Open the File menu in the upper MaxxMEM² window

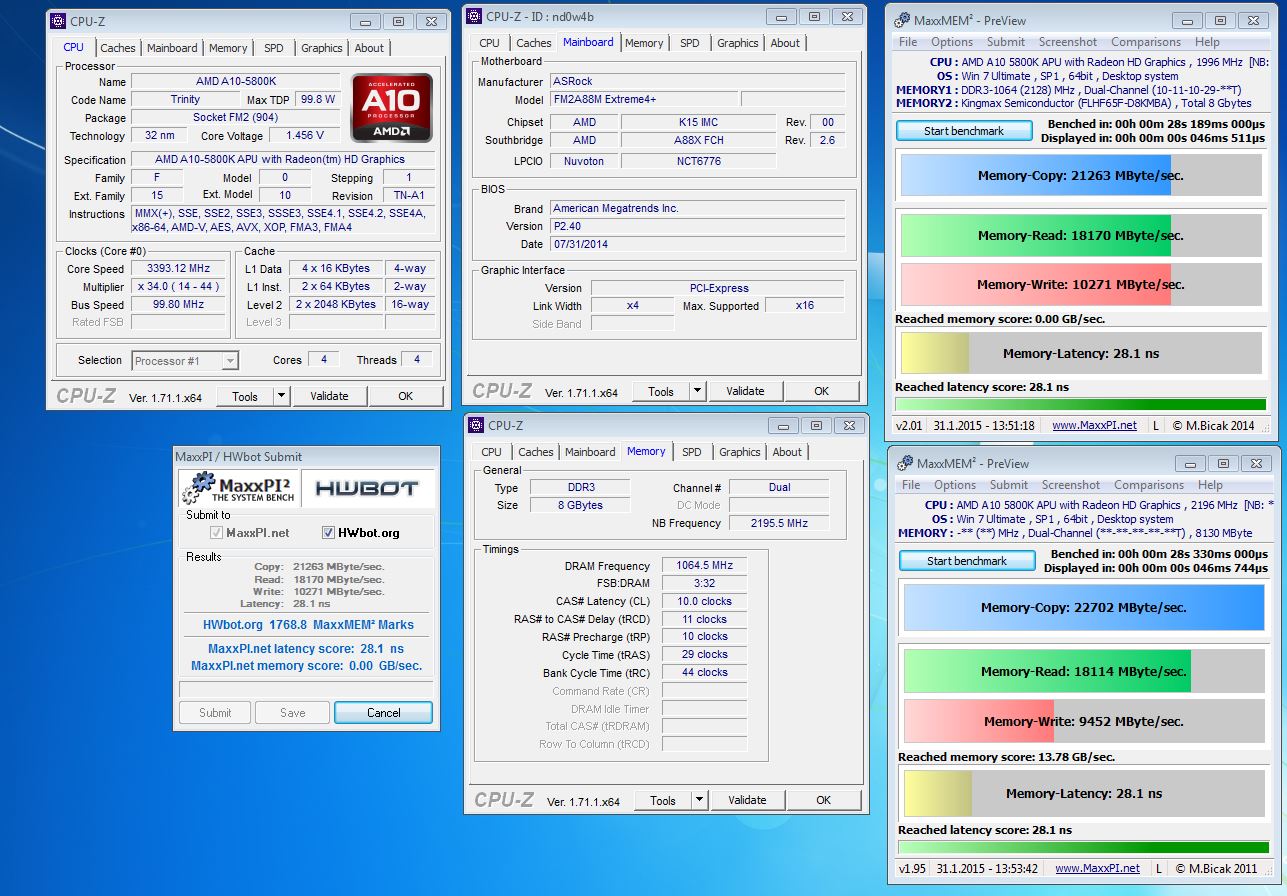[908, 42]
